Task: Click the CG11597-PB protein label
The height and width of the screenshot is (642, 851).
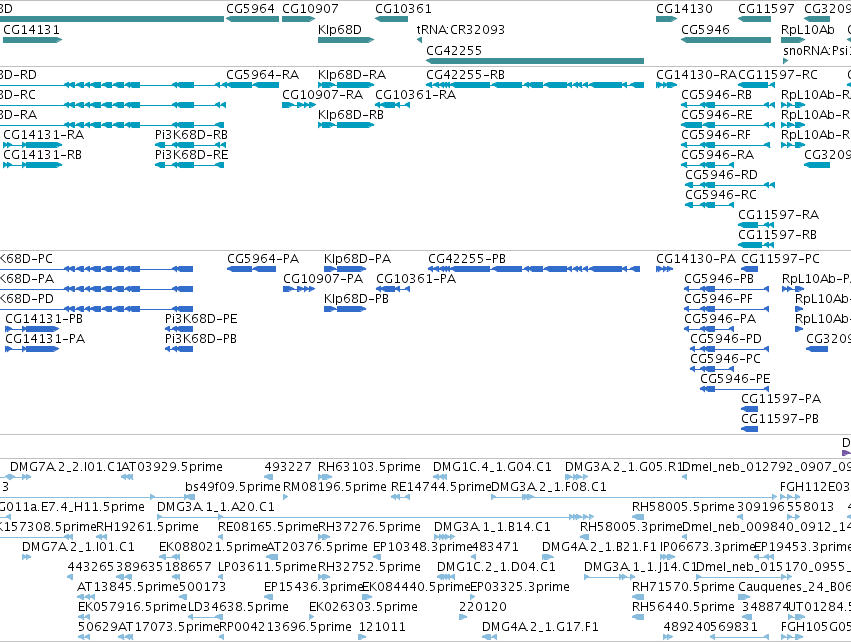Action: point(780,419)
